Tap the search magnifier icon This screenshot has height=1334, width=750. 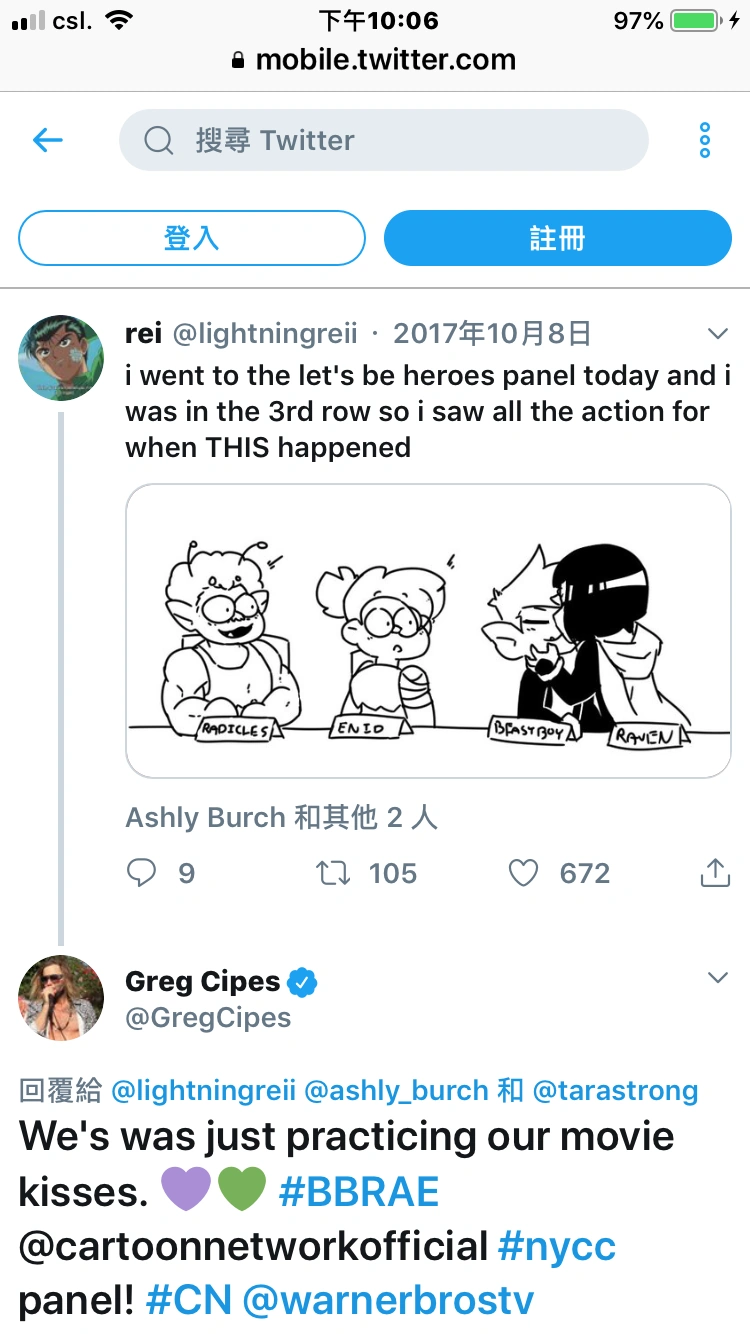point(159,140)
